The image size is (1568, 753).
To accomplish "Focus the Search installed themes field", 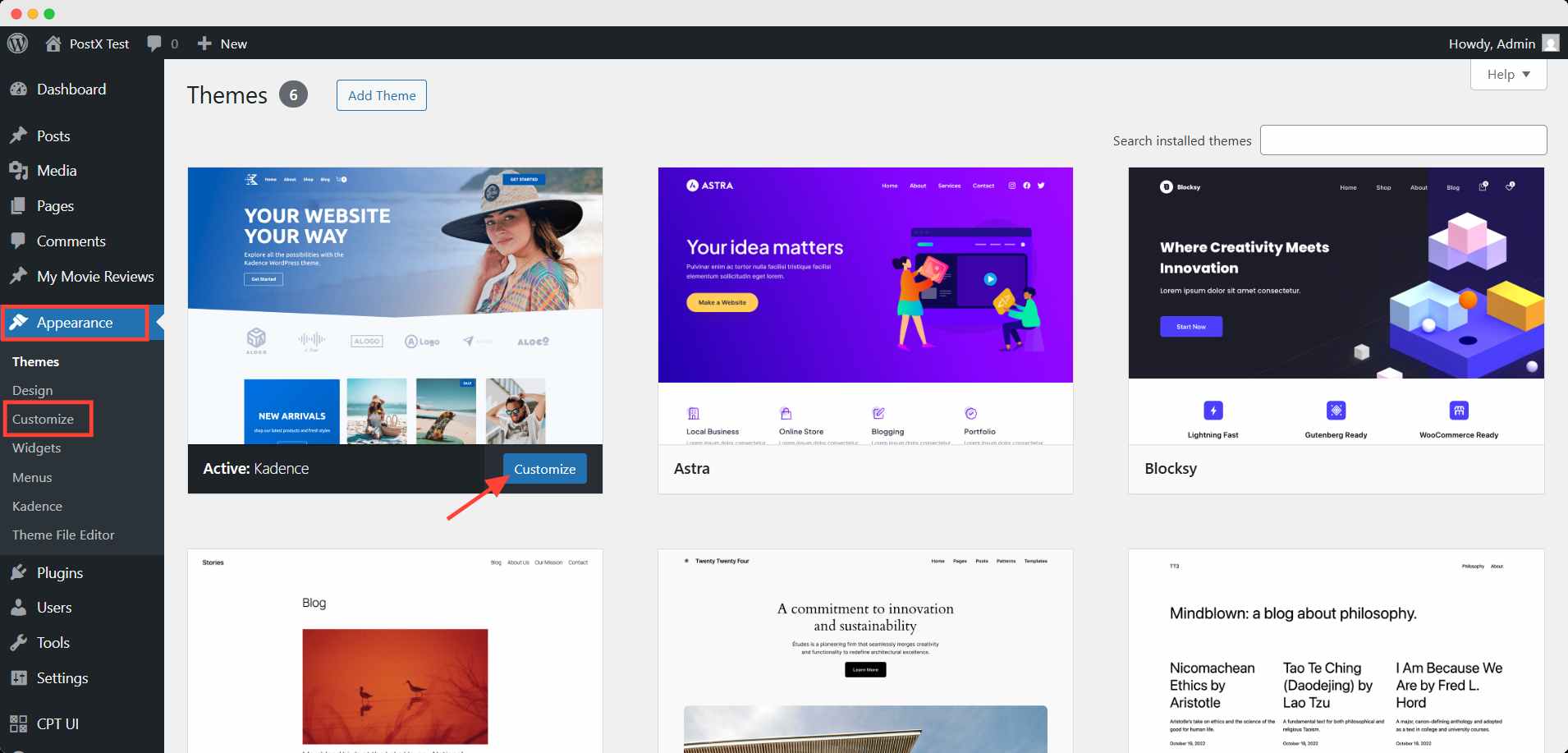I will point(1403,140).
